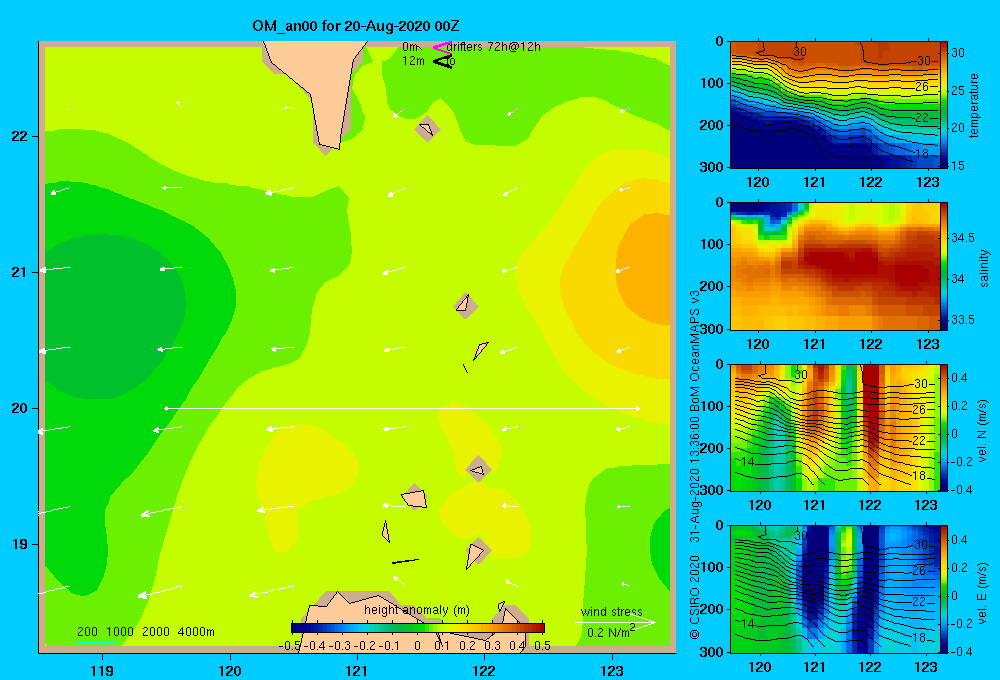
Task: Click the '33.5' tick on salinity scale
Action: coord(963,320)
